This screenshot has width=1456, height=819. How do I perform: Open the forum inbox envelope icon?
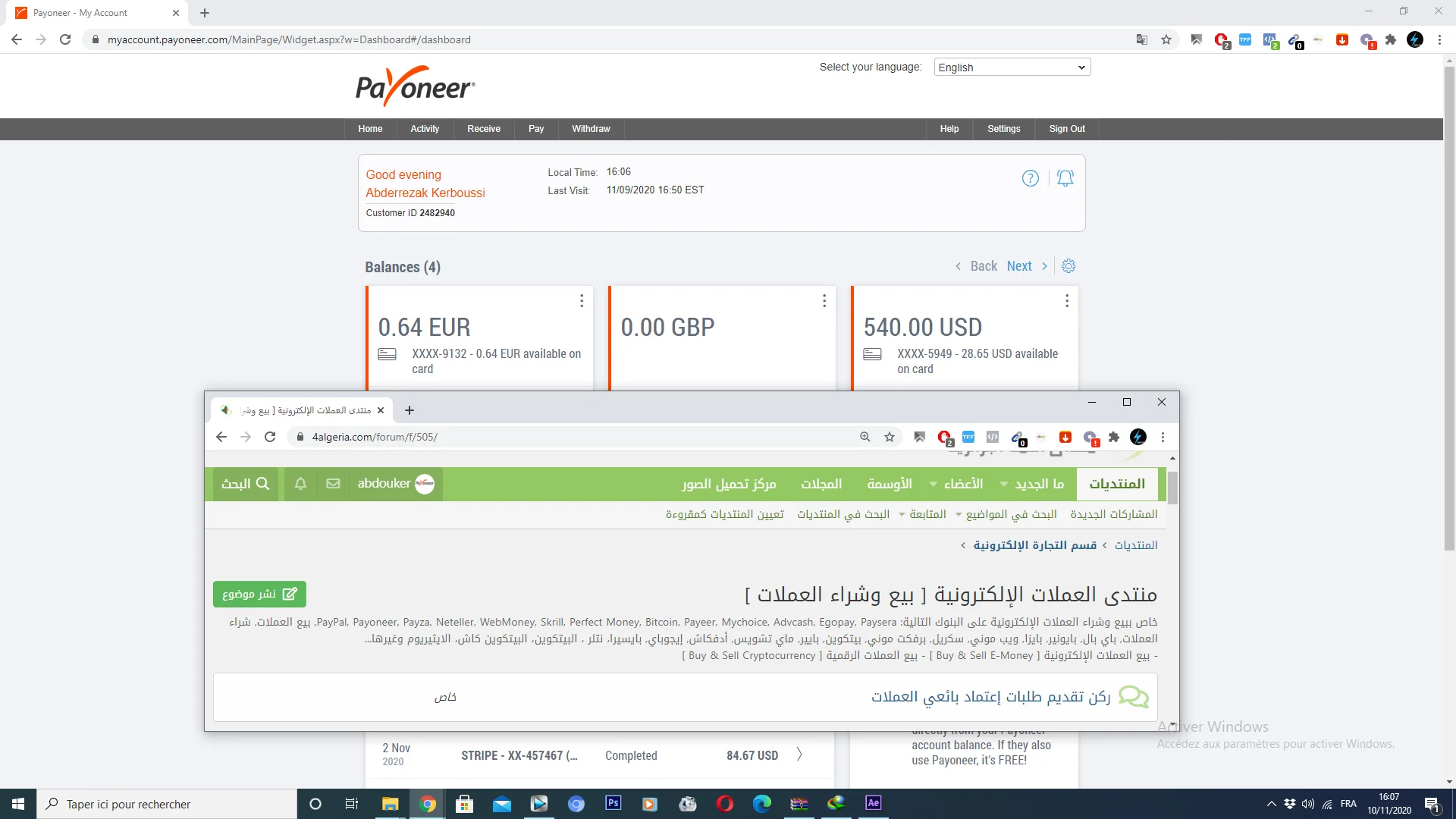pyautogui.click(x=333, y=484)
